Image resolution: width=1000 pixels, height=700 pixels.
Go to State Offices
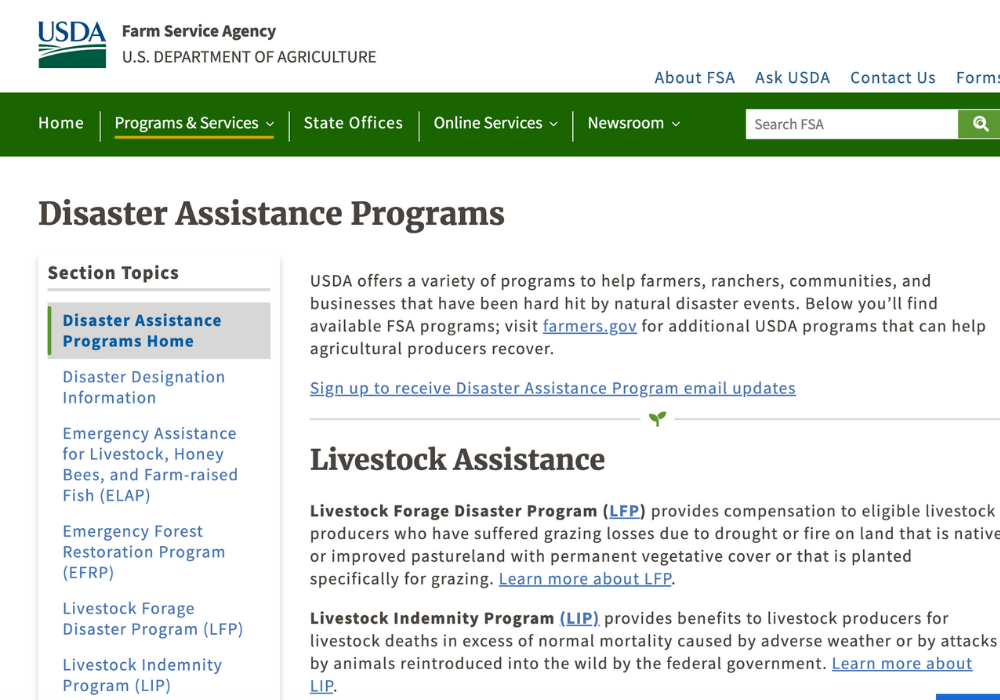tap(353, 123)
